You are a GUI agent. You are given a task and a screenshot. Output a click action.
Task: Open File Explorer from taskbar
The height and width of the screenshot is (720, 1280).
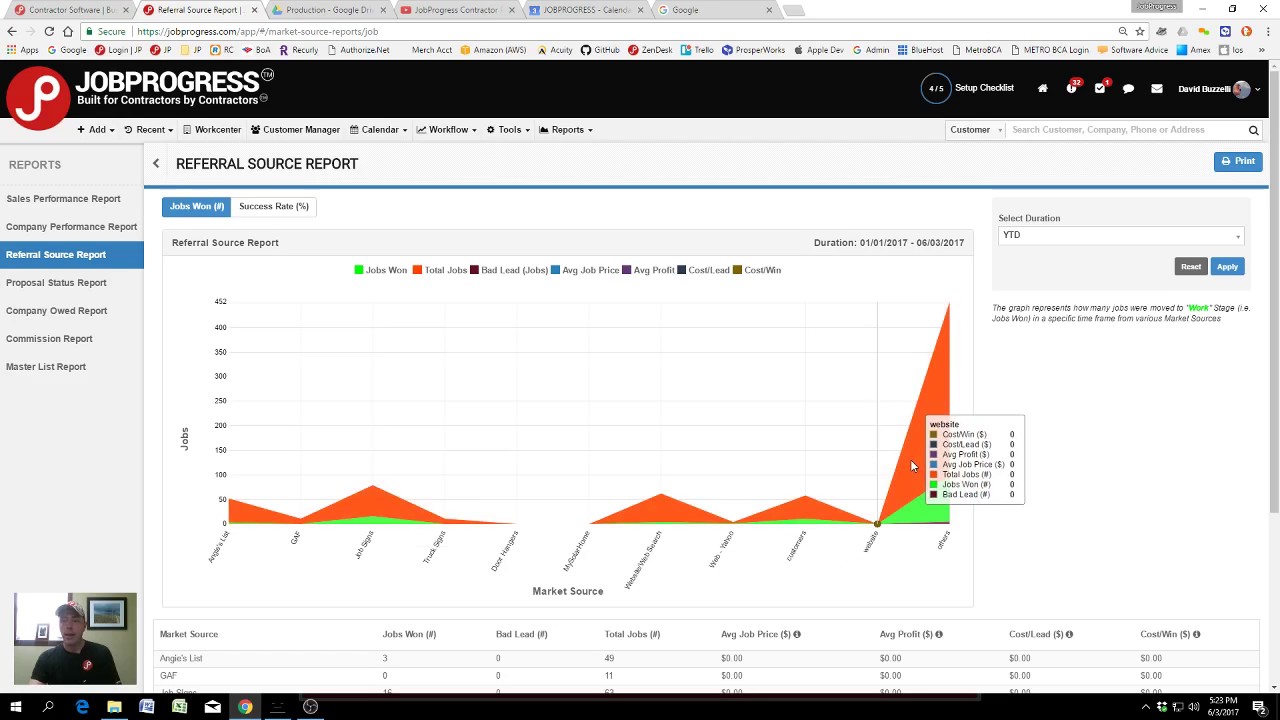114,707
